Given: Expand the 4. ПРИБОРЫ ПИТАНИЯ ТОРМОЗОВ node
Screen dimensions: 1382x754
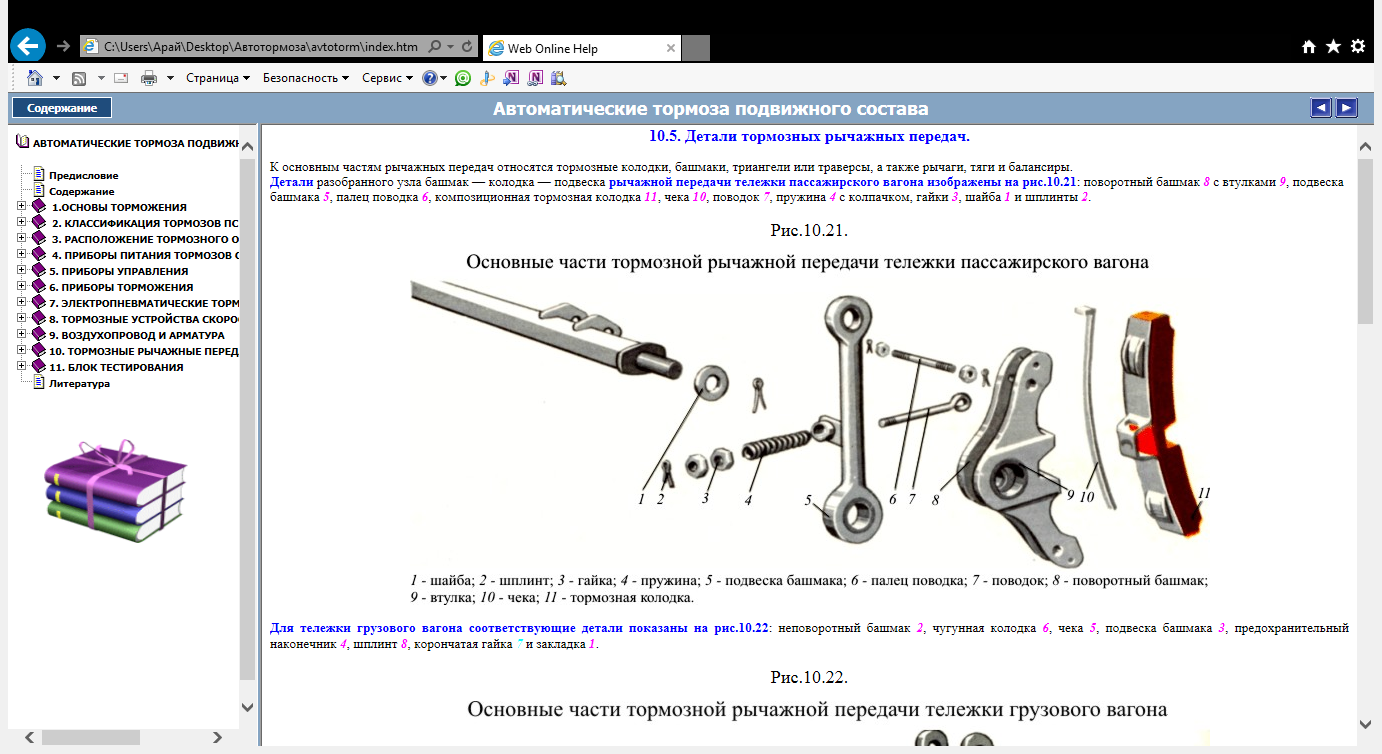Looking at the screenshot, I should pyautogui.click(x=22, y=255).
